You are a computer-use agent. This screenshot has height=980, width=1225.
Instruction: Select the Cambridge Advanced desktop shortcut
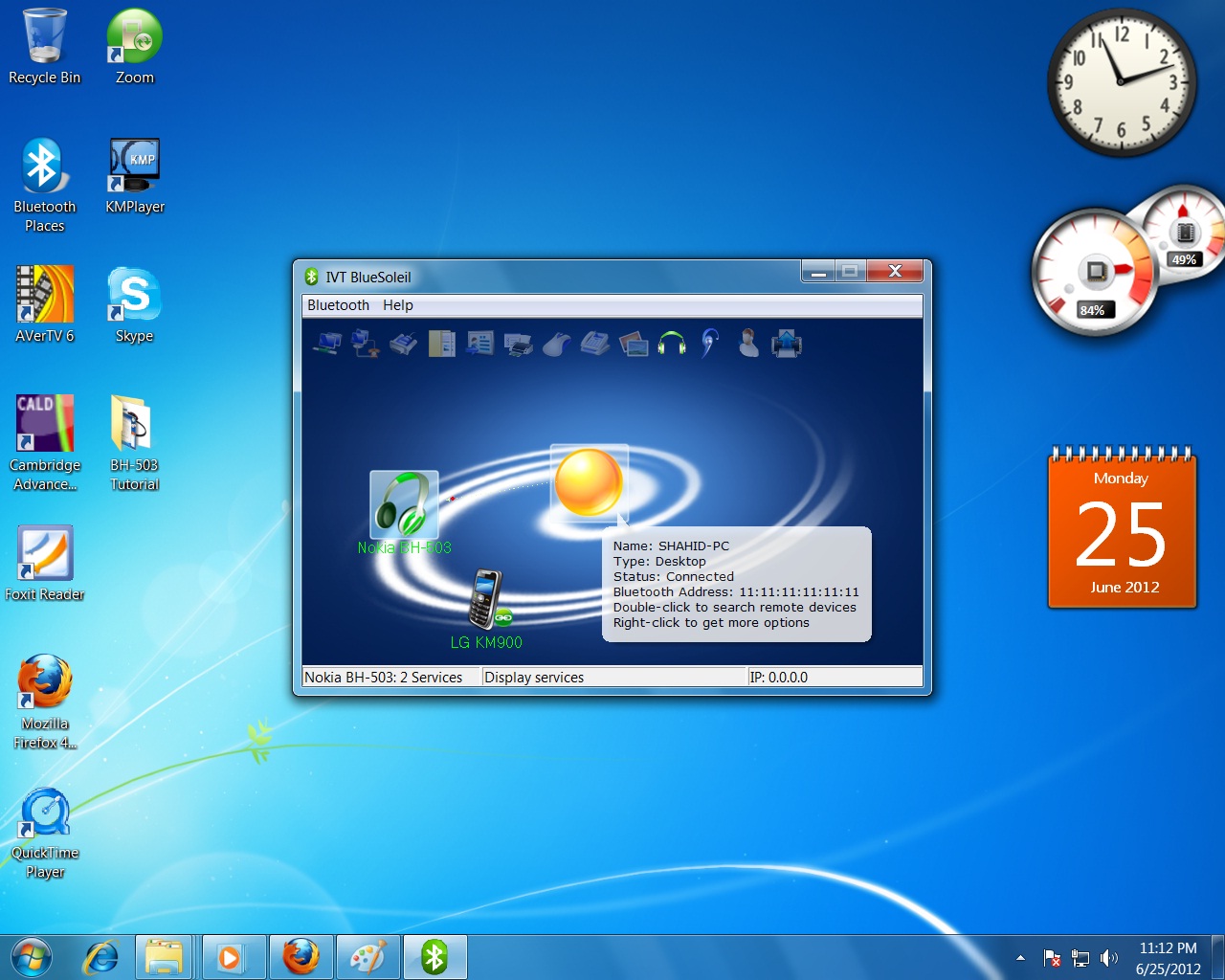(x=44, y=443)
